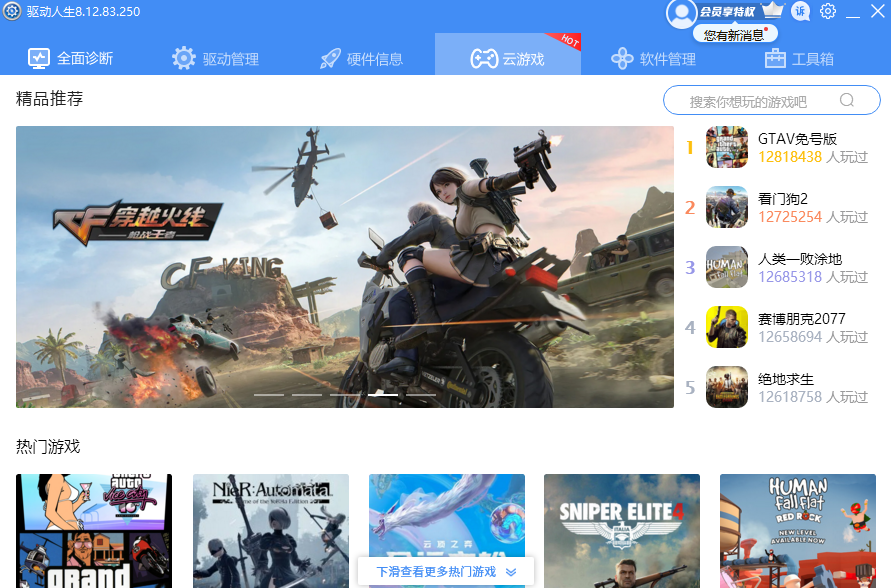Open the Grand Theft Auto Vice City card

pos(94,531)
